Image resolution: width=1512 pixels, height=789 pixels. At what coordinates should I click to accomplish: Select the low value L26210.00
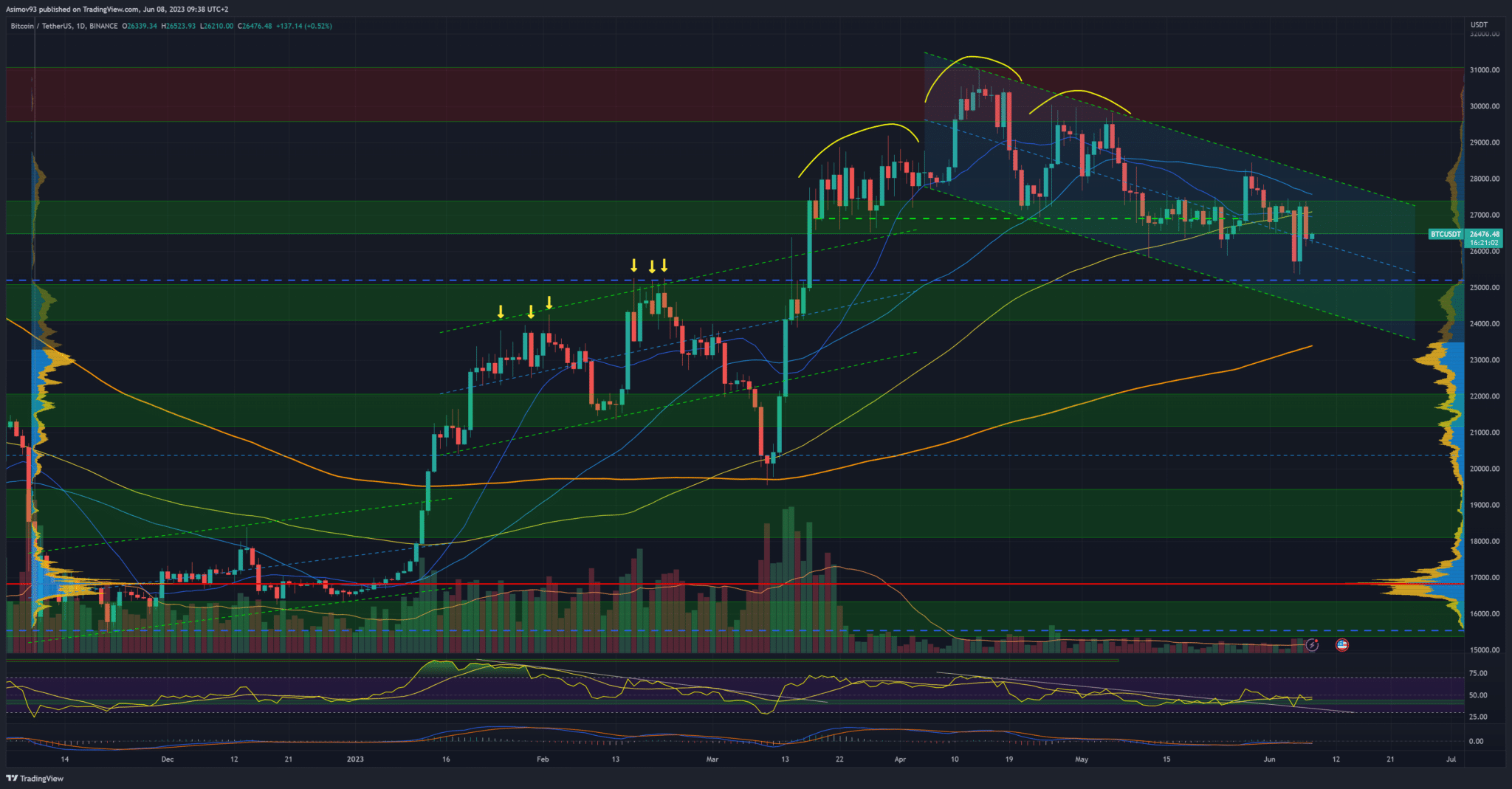click(217, 26)
